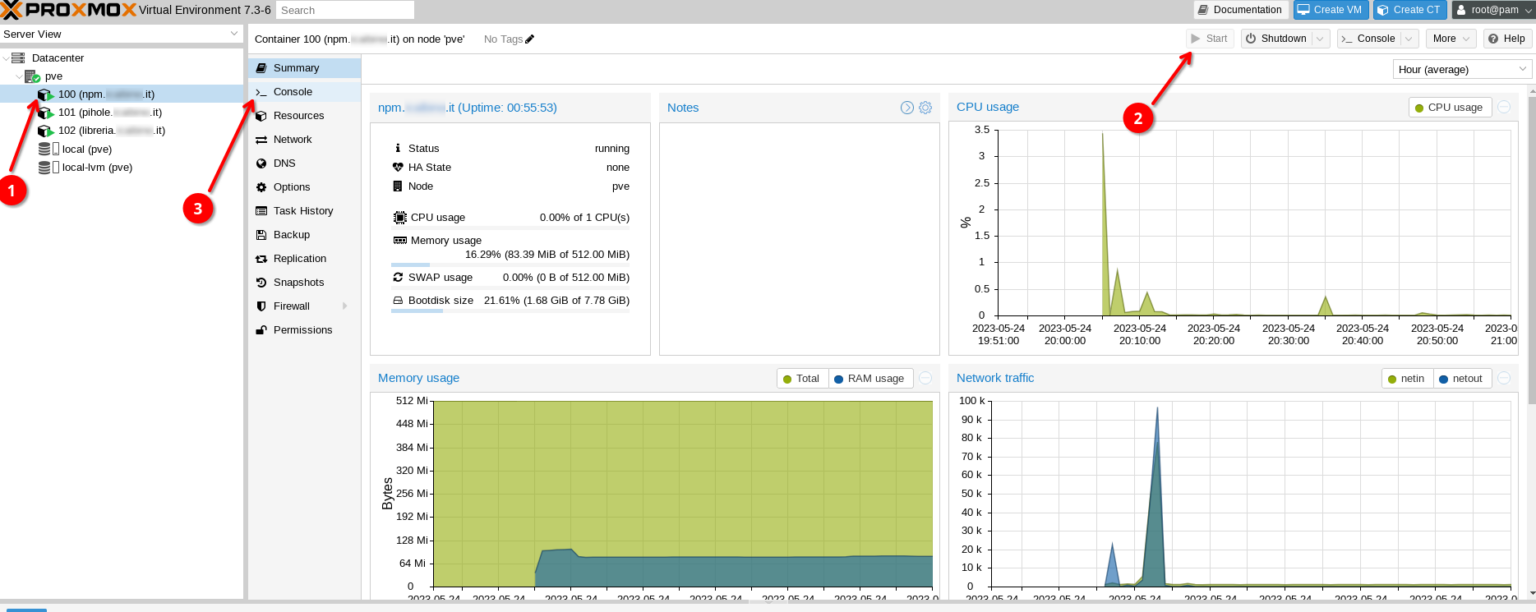Click the Node building icon
Image resolution: width=1536 pixels, height=612 pixels.
tap(398, 186)
